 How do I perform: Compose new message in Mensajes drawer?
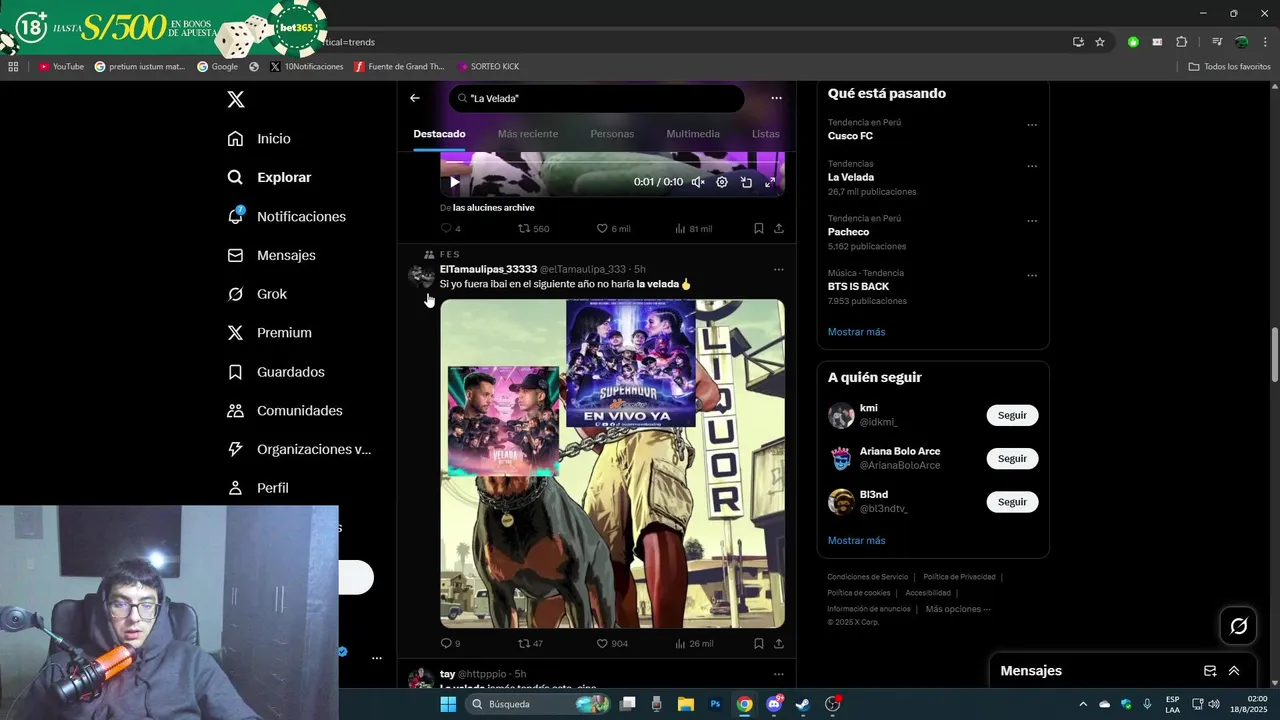(x=1210, y=671)
